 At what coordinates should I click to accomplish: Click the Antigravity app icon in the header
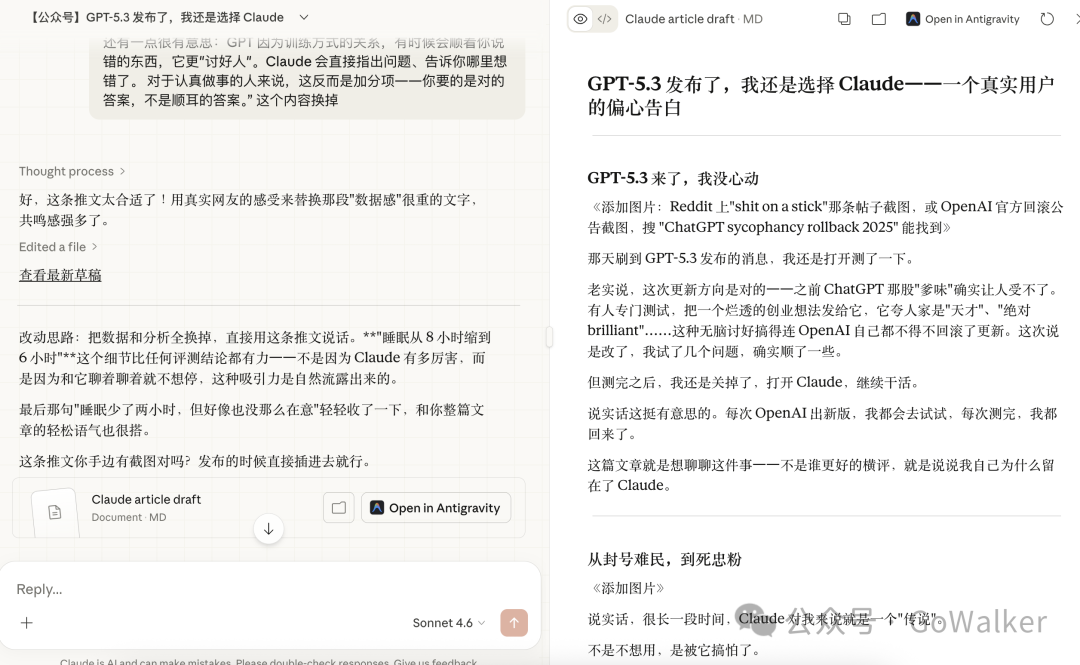click(913, 18)
